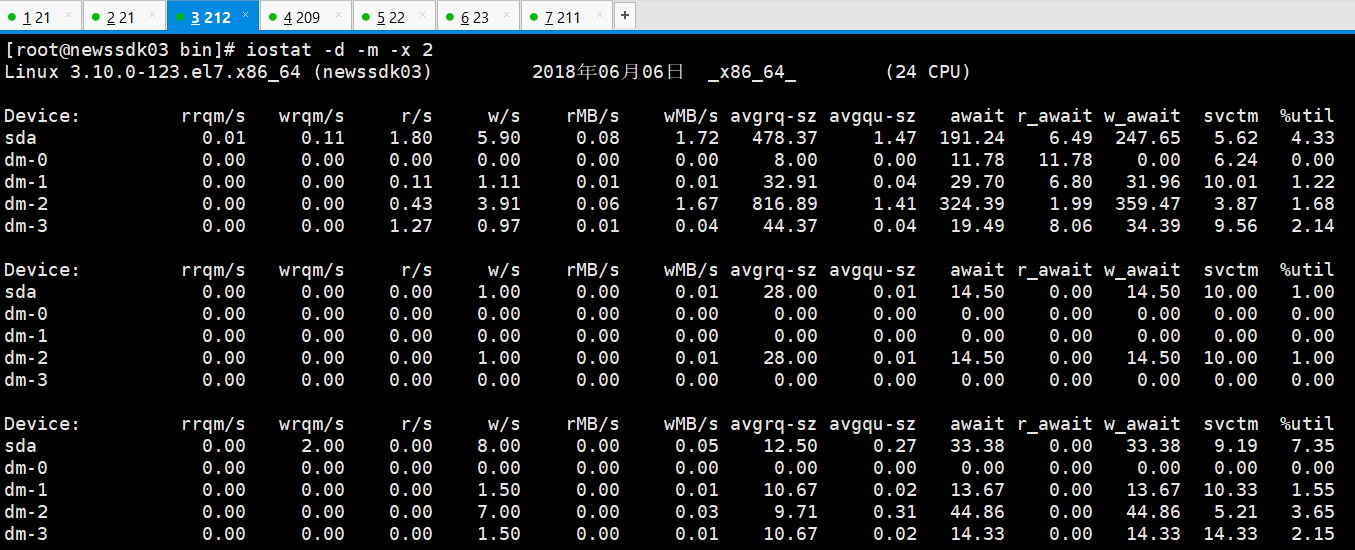The width and height of the screenshot is (1355, 550).
Task: Click the hostname "(newssdk03)" in header line
Action: [373, 72]
